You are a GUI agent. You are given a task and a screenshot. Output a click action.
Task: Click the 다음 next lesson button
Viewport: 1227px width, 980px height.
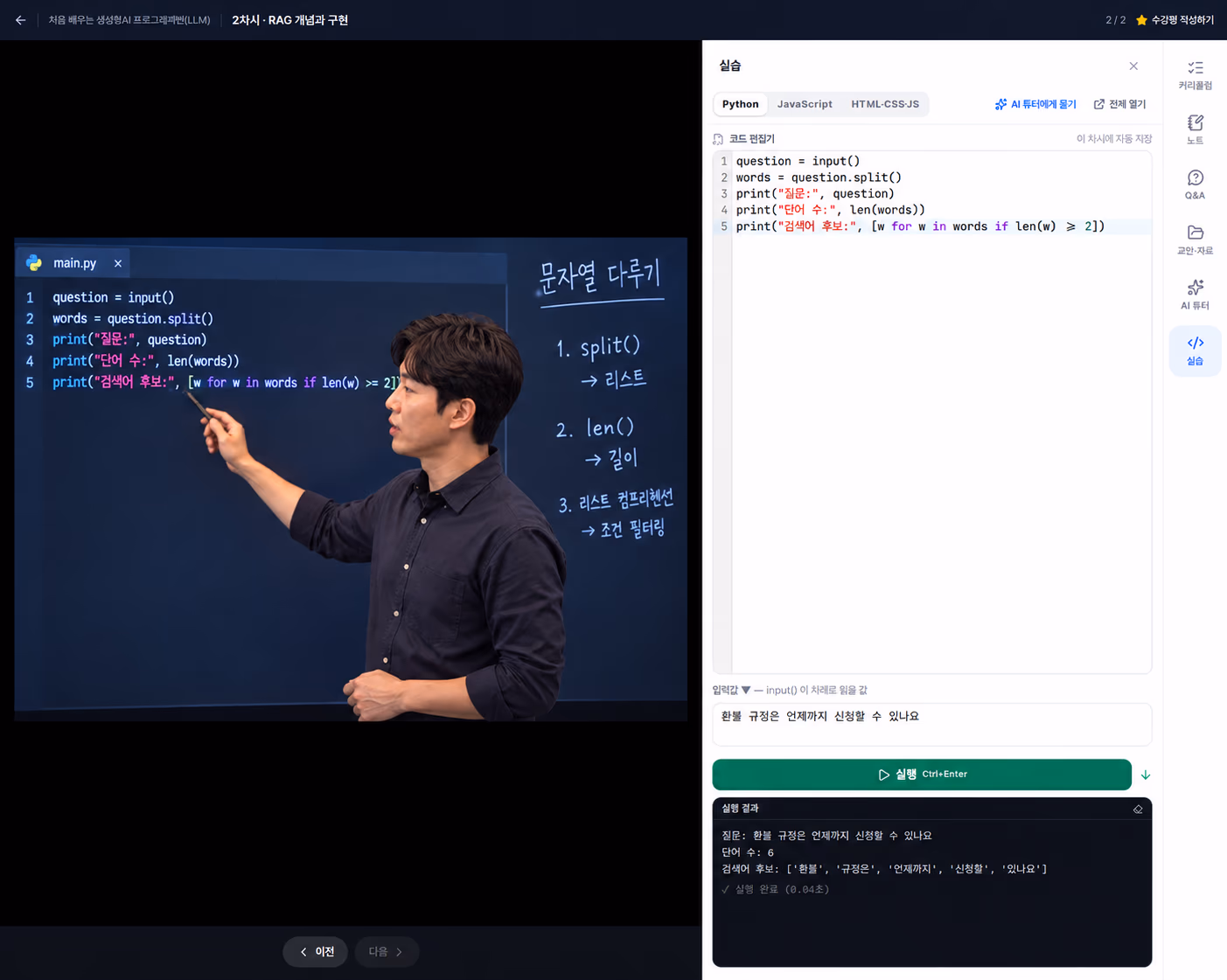(386, 952)
